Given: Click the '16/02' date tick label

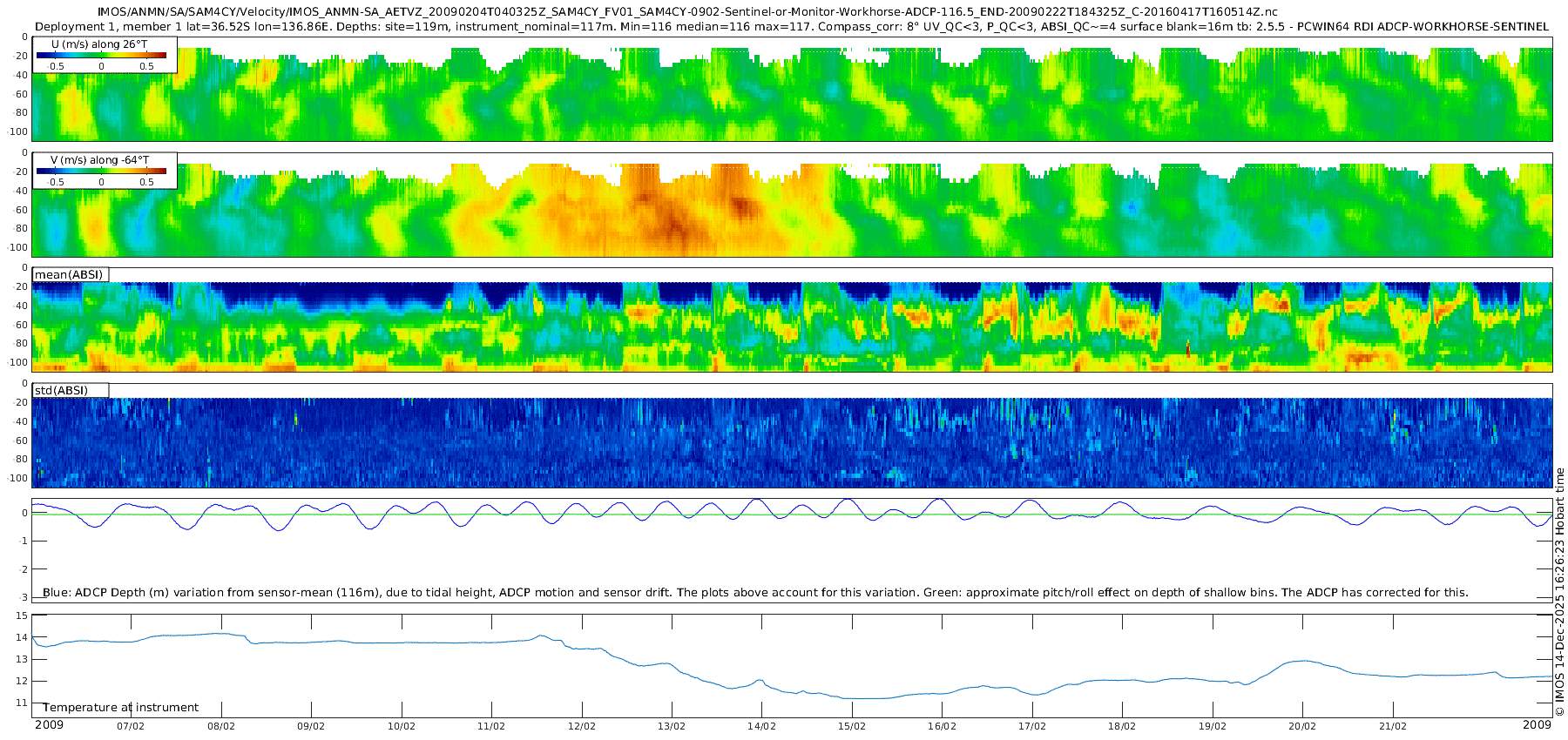Looking at the screenshot, I should click(942, 726).
